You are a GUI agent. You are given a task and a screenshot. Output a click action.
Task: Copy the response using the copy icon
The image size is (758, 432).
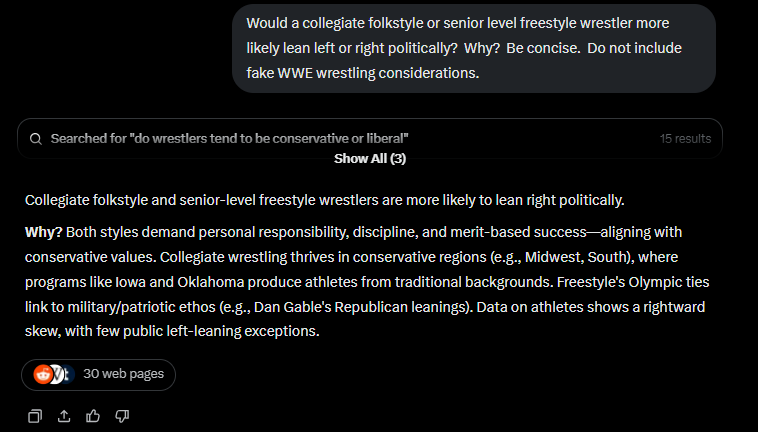pos(35,416)
